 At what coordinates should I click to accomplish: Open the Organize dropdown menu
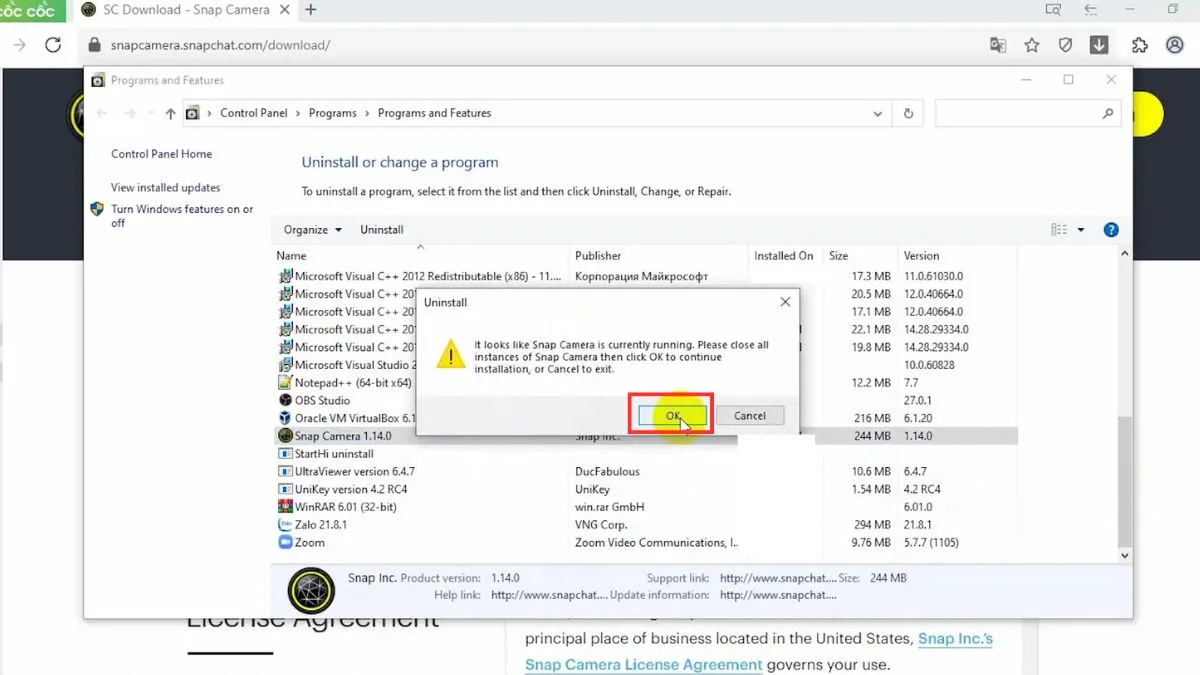(x=312, y=230)
